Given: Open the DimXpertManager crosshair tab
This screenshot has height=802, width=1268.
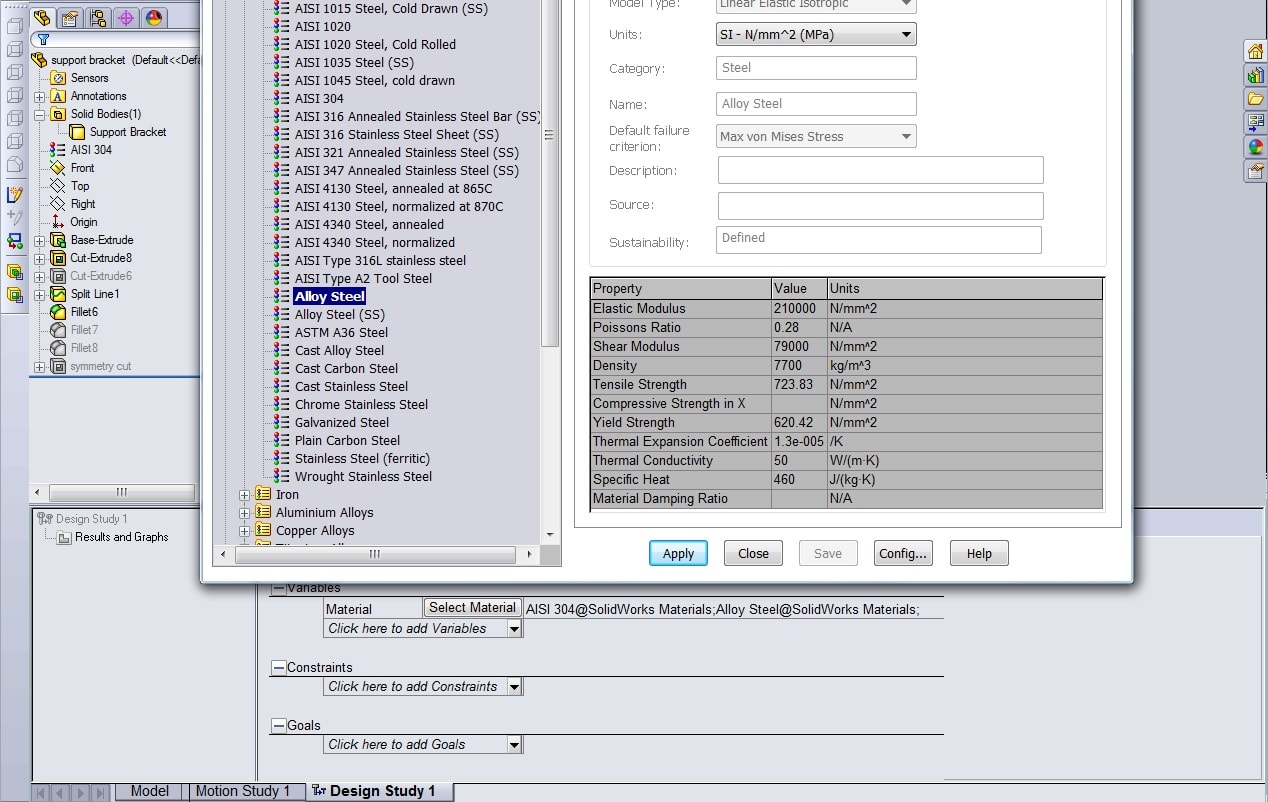Looking at the screenshot, I should [126, 18].
